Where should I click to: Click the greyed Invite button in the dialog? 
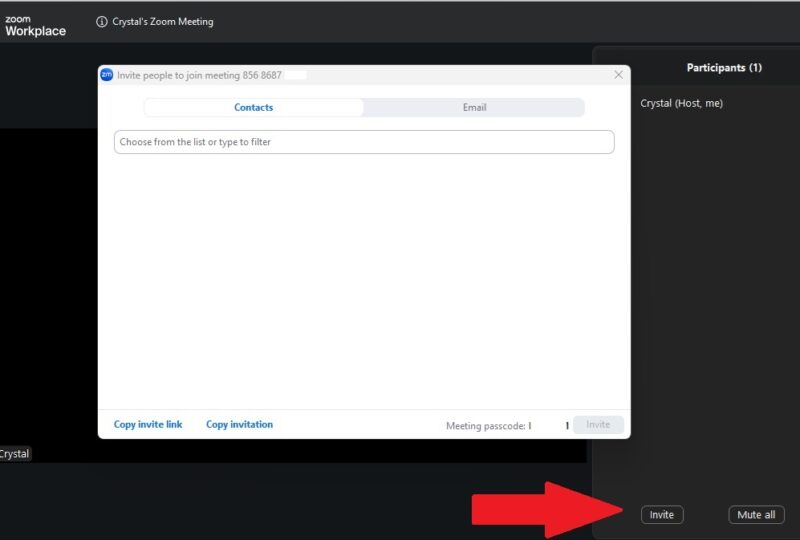tap(598, 425)
